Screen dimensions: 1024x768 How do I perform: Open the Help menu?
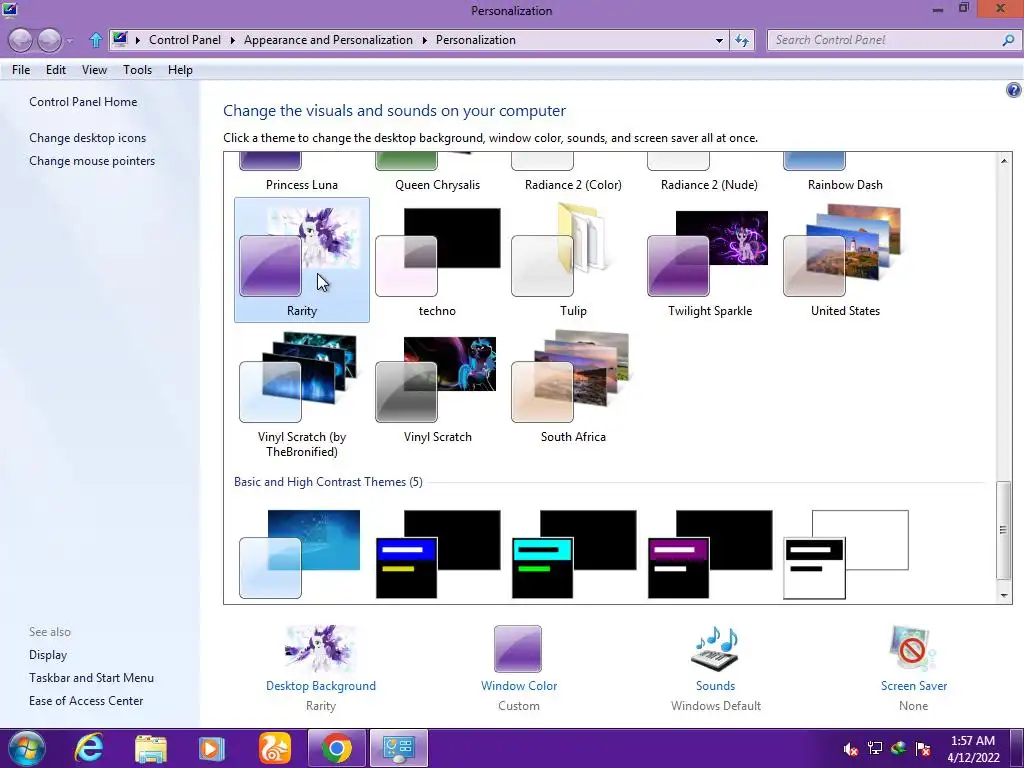180,70
